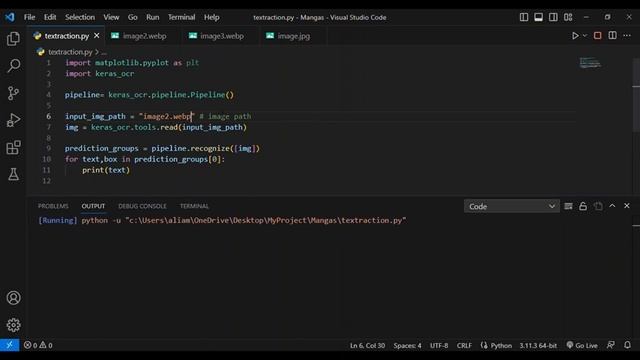Switch to the Debug Console tab
The image size is (640, 360).
coord(142,206)
